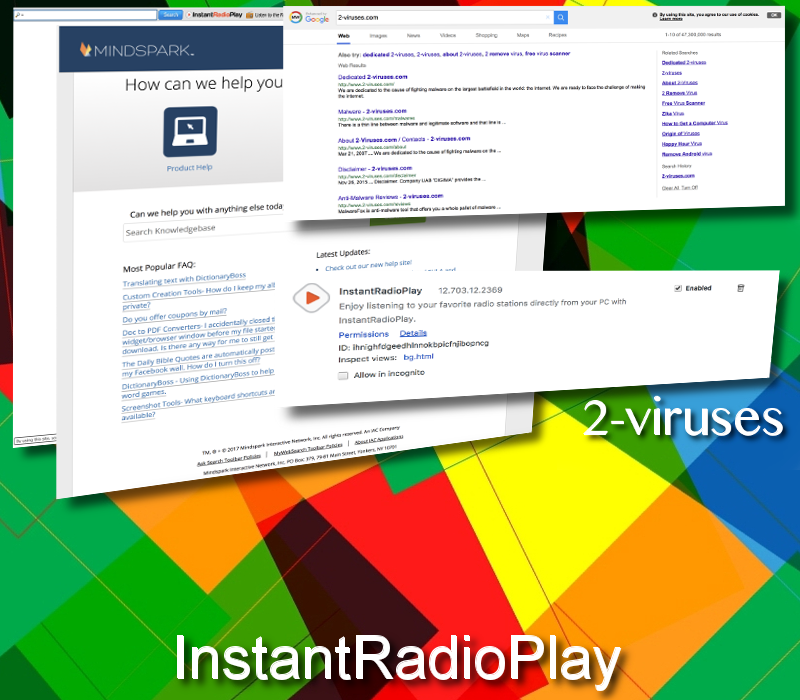This screenshot has width=800, height=700.
Task: Open the Videos results tab
Action: [449, 34]
